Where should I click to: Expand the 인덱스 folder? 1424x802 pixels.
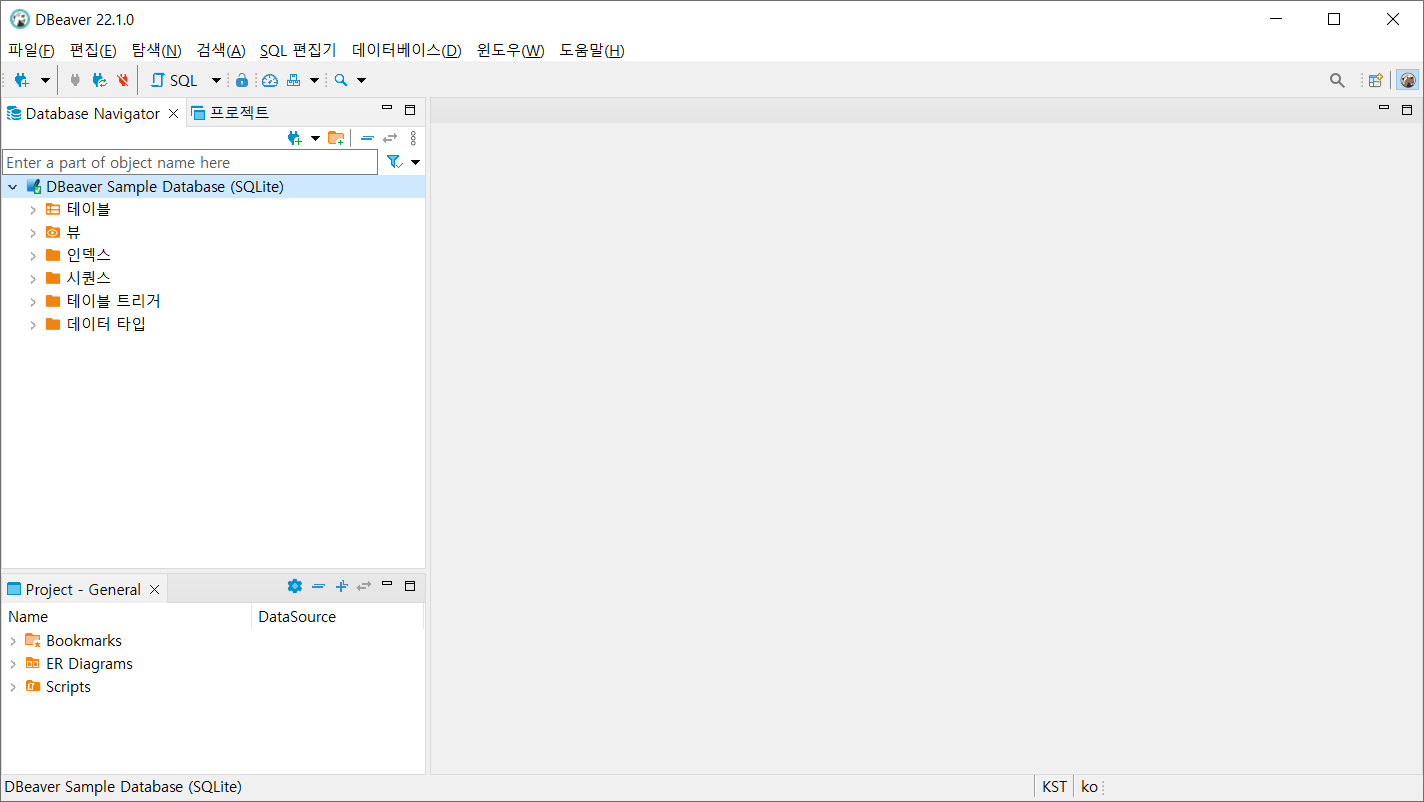(33, 256)
